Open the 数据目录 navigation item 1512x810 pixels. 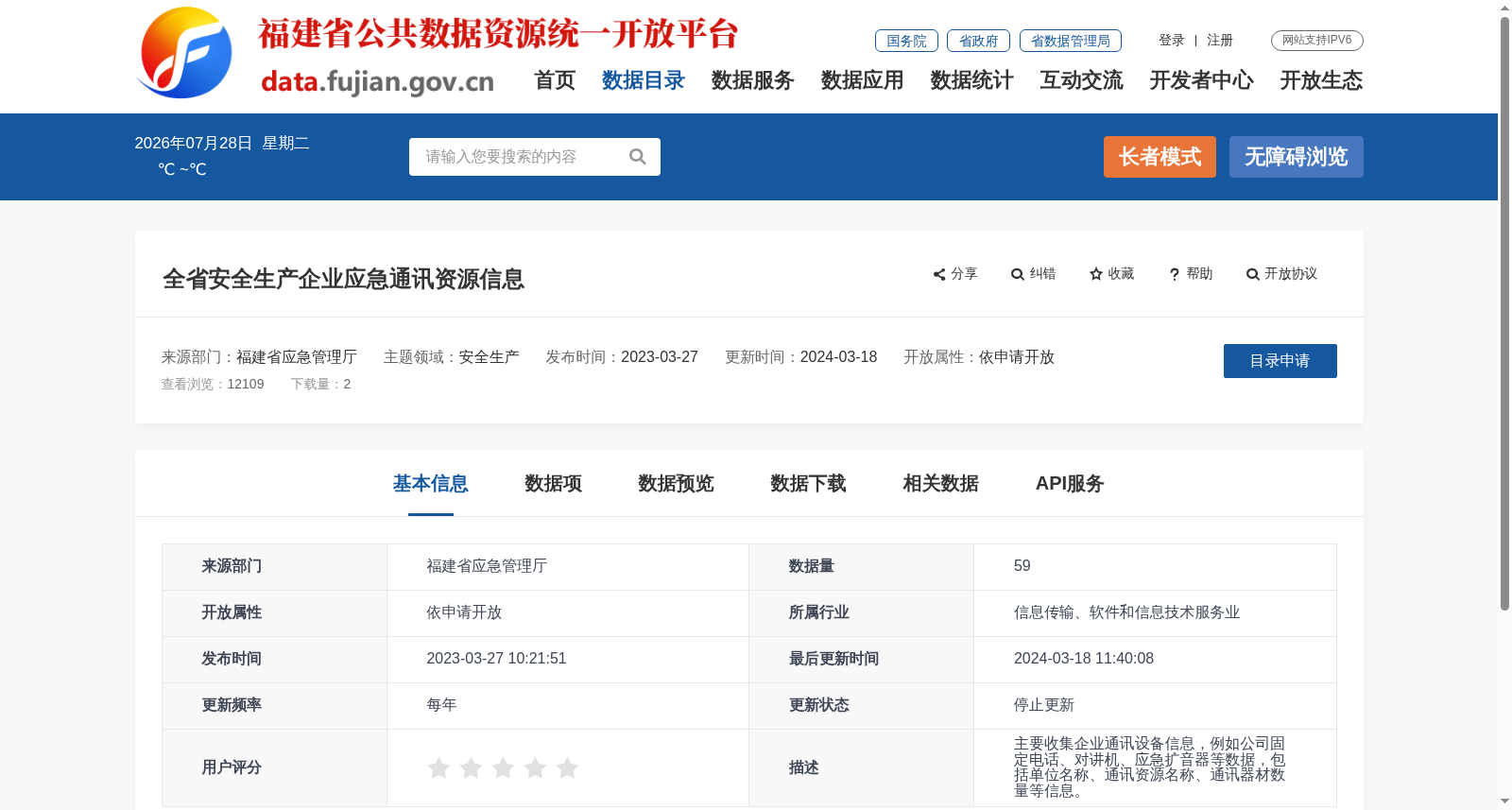coord(644,80)
